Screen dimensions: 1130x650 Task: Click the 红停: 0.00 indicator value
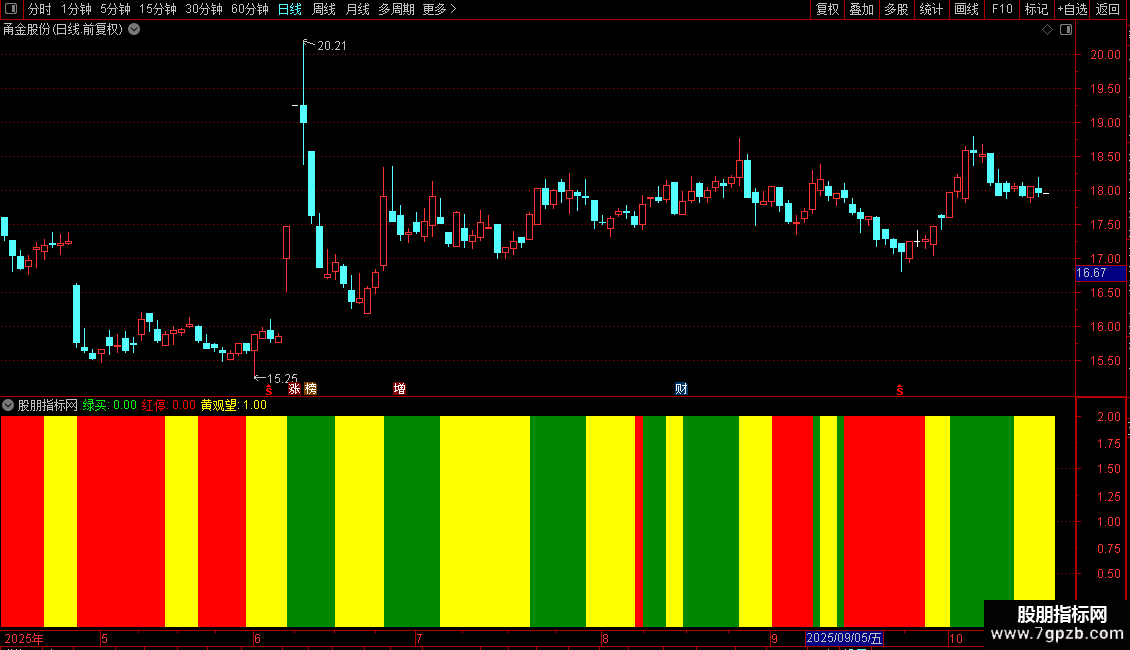coord(169,406)
